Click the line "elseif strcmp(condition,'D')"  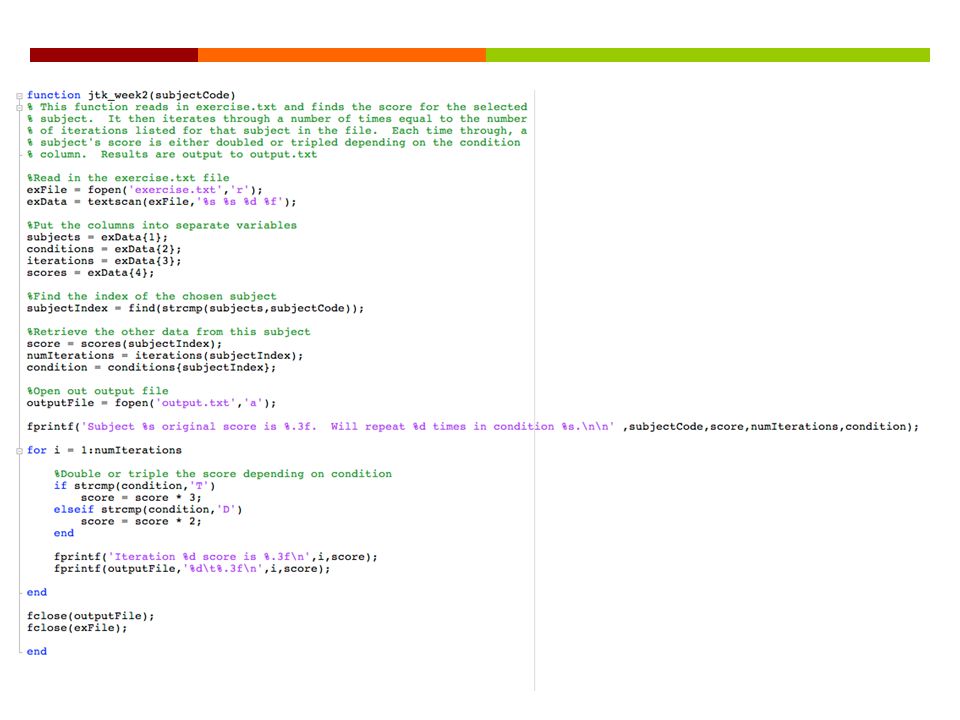tap(148, 509)
